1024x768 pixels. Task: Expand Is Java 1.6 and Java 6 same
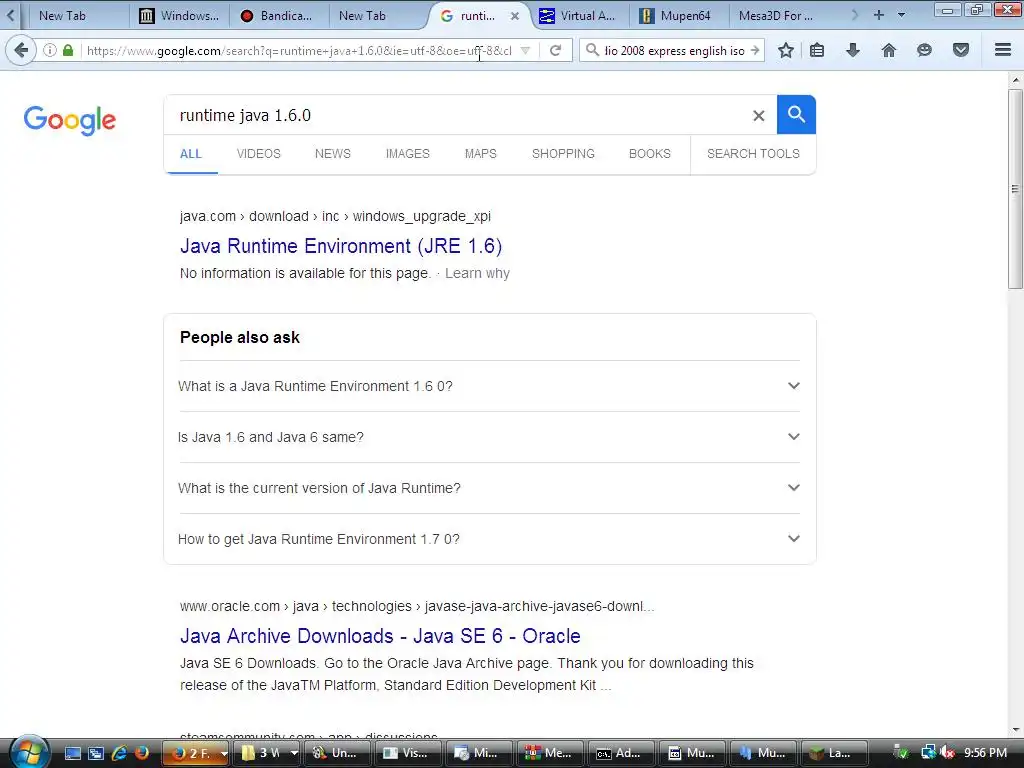click(x=489, y=437)
